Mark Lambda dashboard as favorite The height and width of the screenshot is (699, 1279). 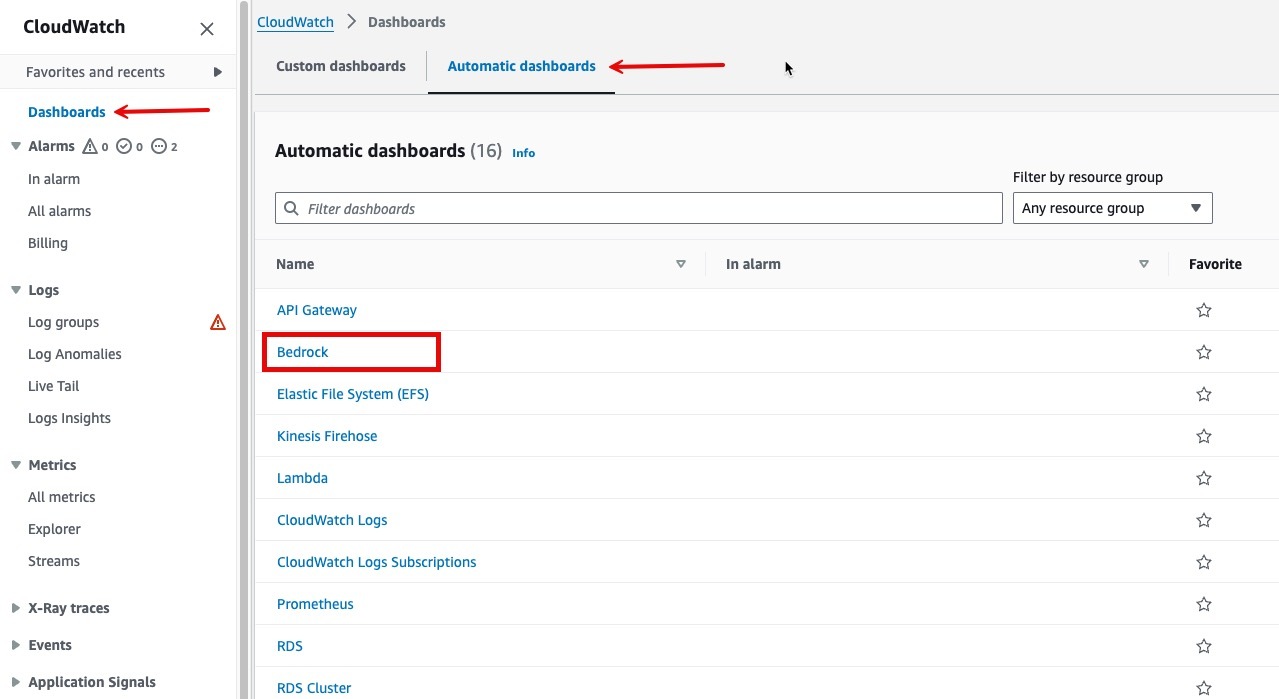pyautogui.click(x=1204, y=478)
